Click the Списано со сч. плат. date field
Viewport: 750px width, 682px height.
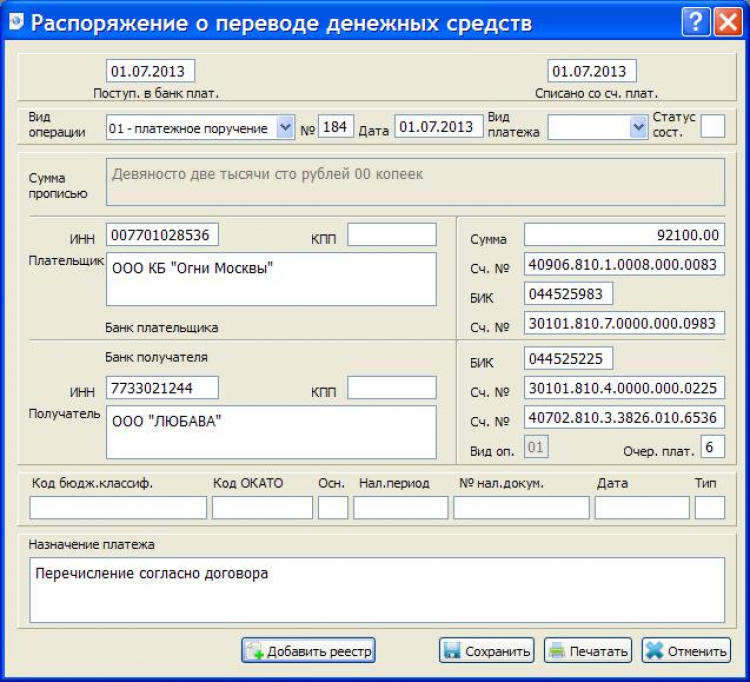point(592,71)
